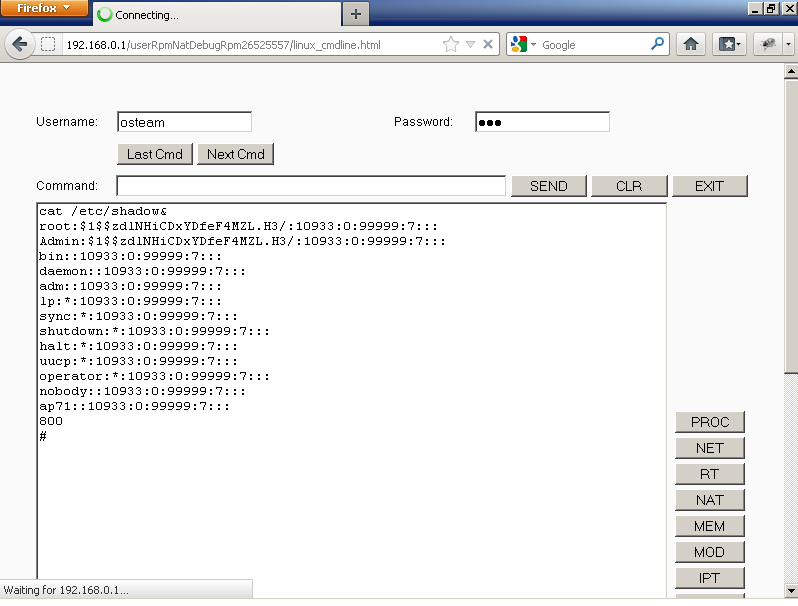The image size is (798, 606).
Task: Focus the Command input field
Action: pyautogui.click(x=311, y=186)
